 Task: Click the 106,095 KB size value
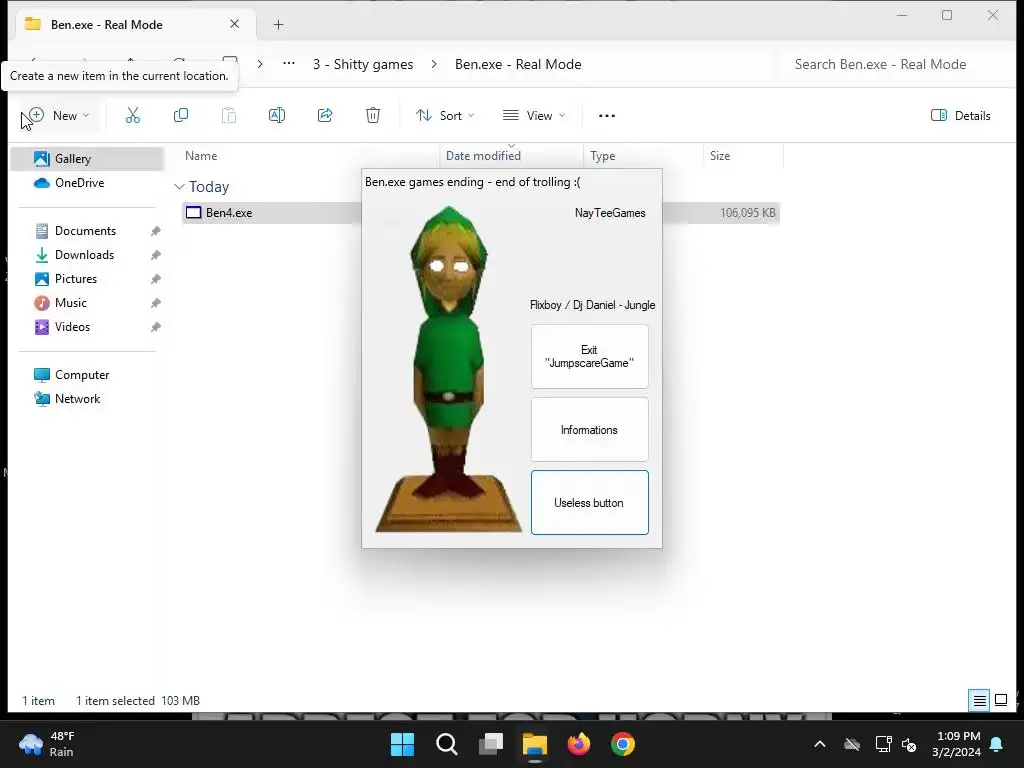[x=748, y=213]
